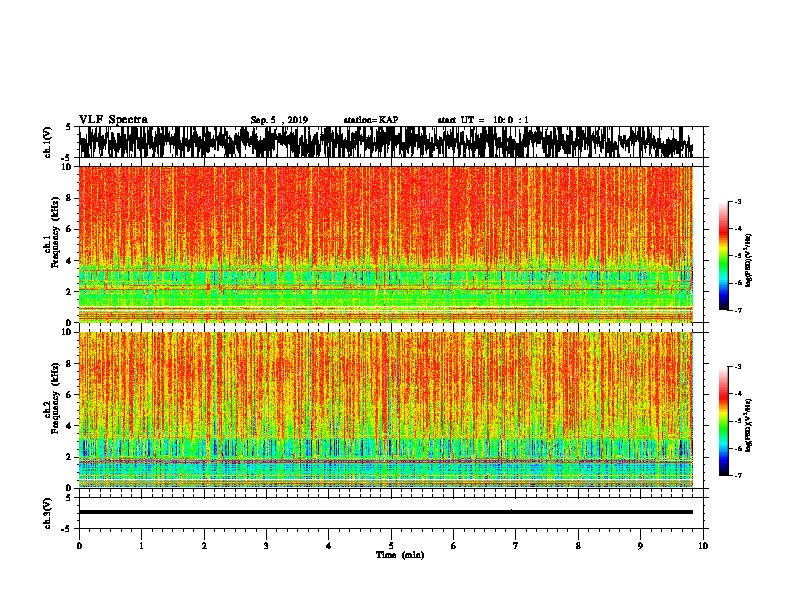
Task: Click the ch.3 flat voltage trace
Action: coord(385,512)
